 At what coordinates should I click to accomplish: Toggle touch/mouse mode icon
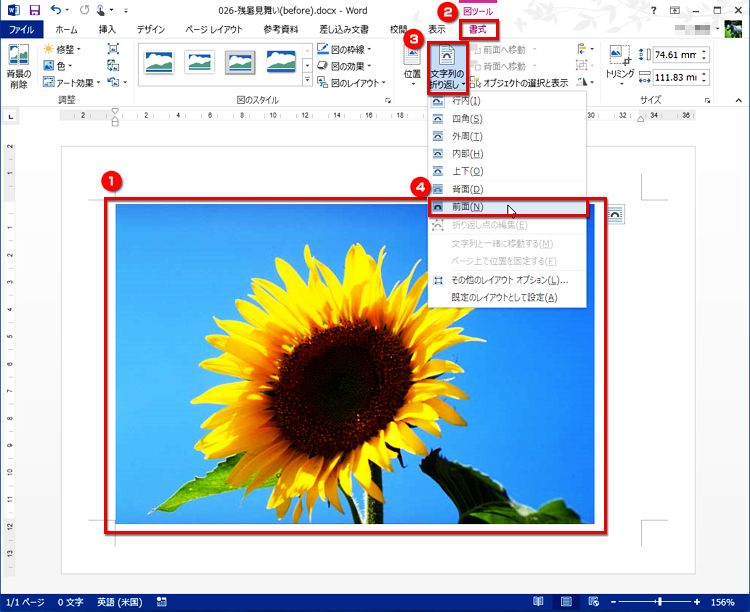point(100,10)
